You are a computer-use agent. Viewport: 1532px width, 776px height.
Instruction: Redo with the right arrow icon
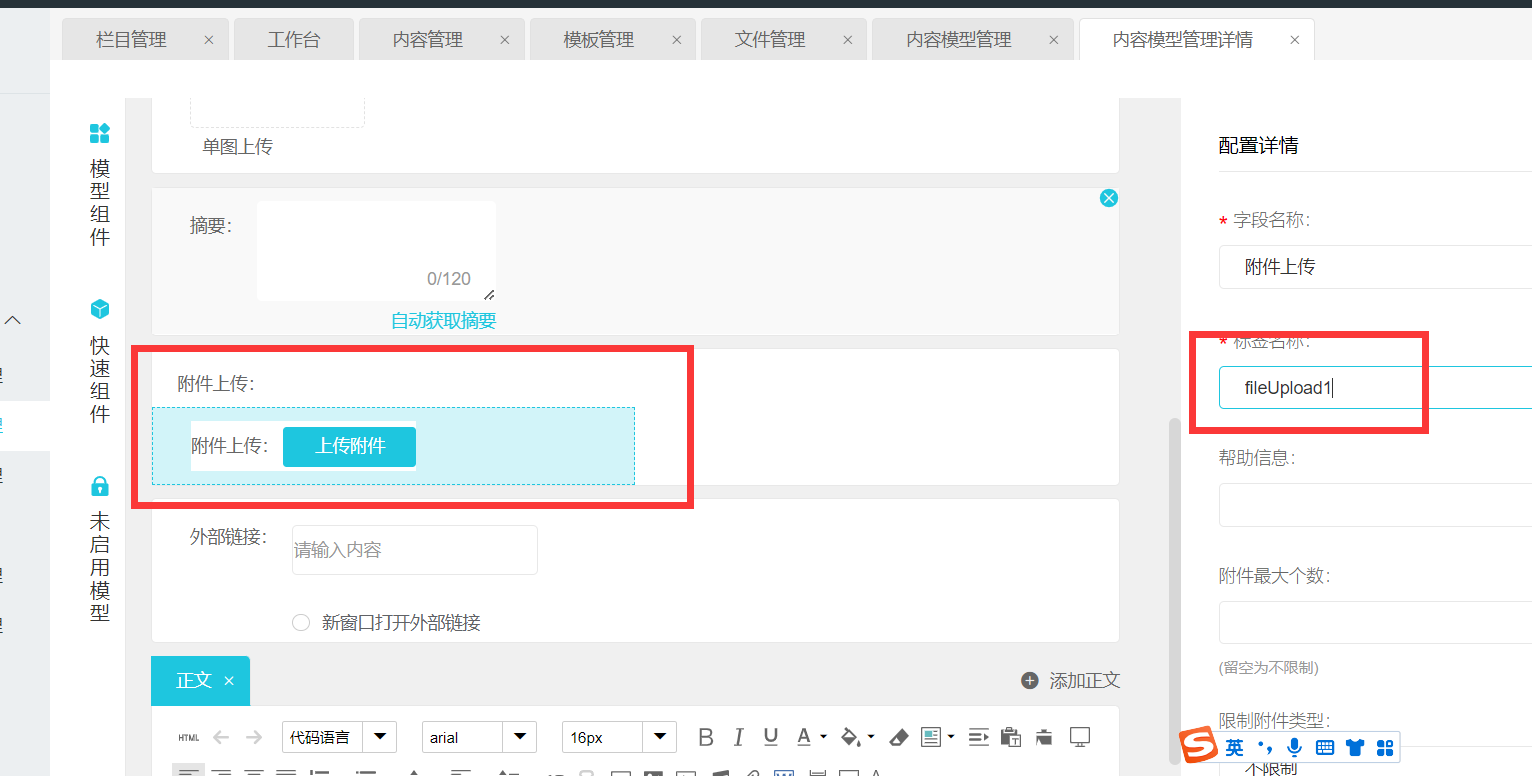coord(254,738)
